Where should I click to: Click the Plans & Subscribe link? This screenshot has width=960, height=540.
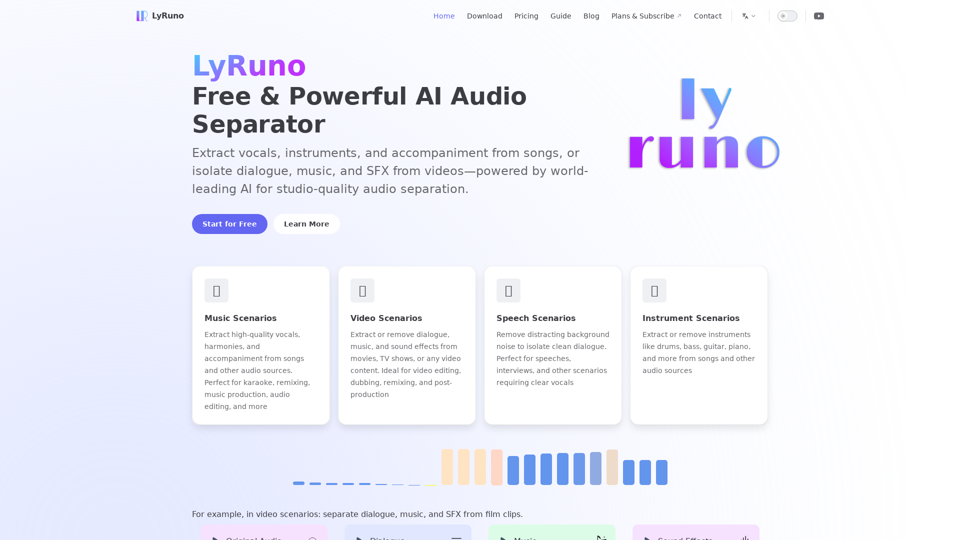642,16
